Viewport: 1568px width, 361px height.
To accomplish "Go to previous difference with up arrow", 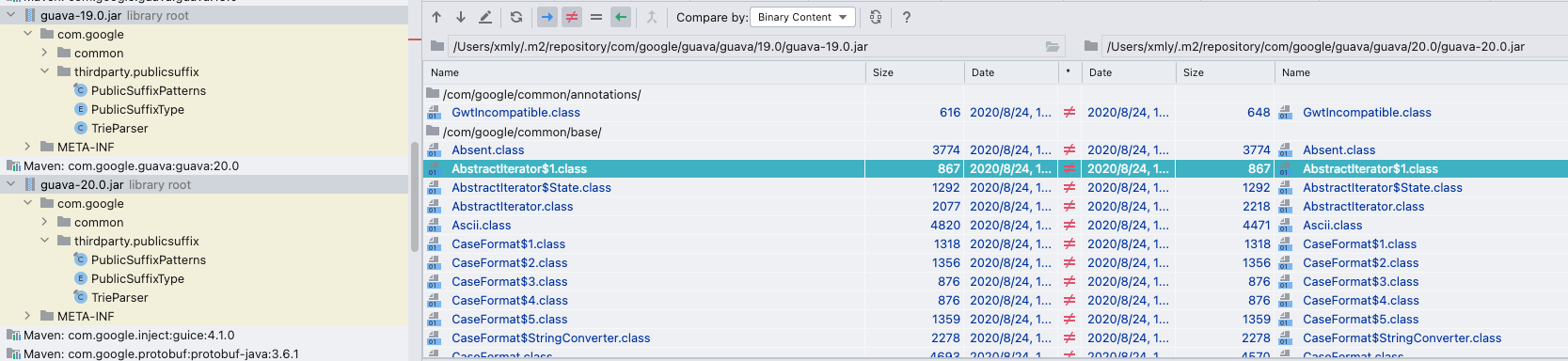I will pyautogui.click(x=436, y=17).
